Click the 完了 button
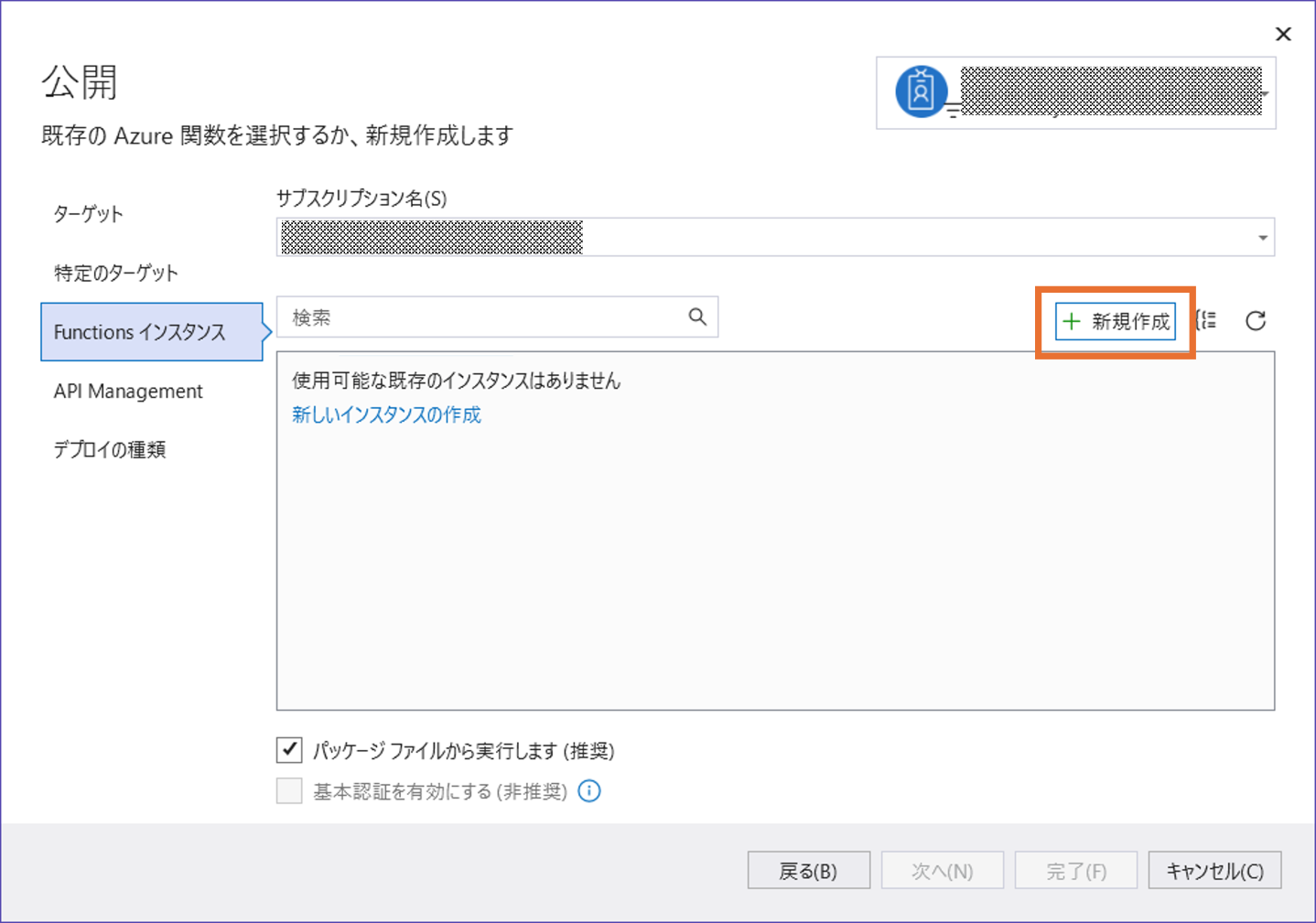The height and width of the screenshot is (923, 1316). [1076, 870]
